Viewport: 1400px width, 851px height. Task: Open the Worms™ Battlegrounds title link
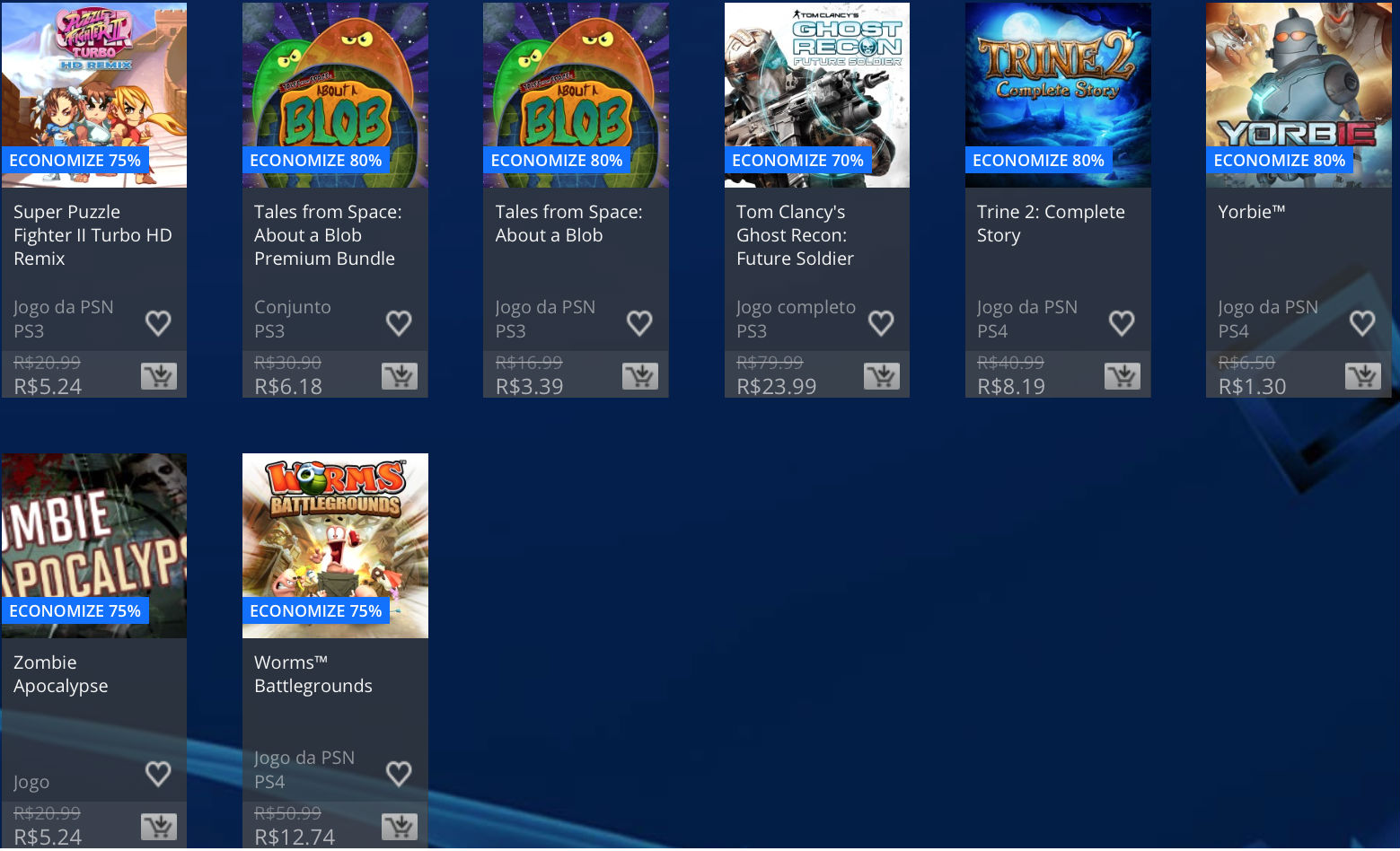[313, 674]
